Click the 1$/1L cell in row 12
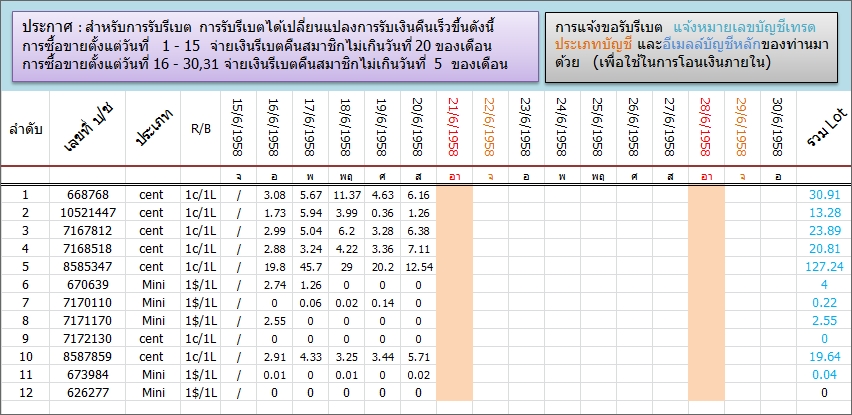 [201, 392]
